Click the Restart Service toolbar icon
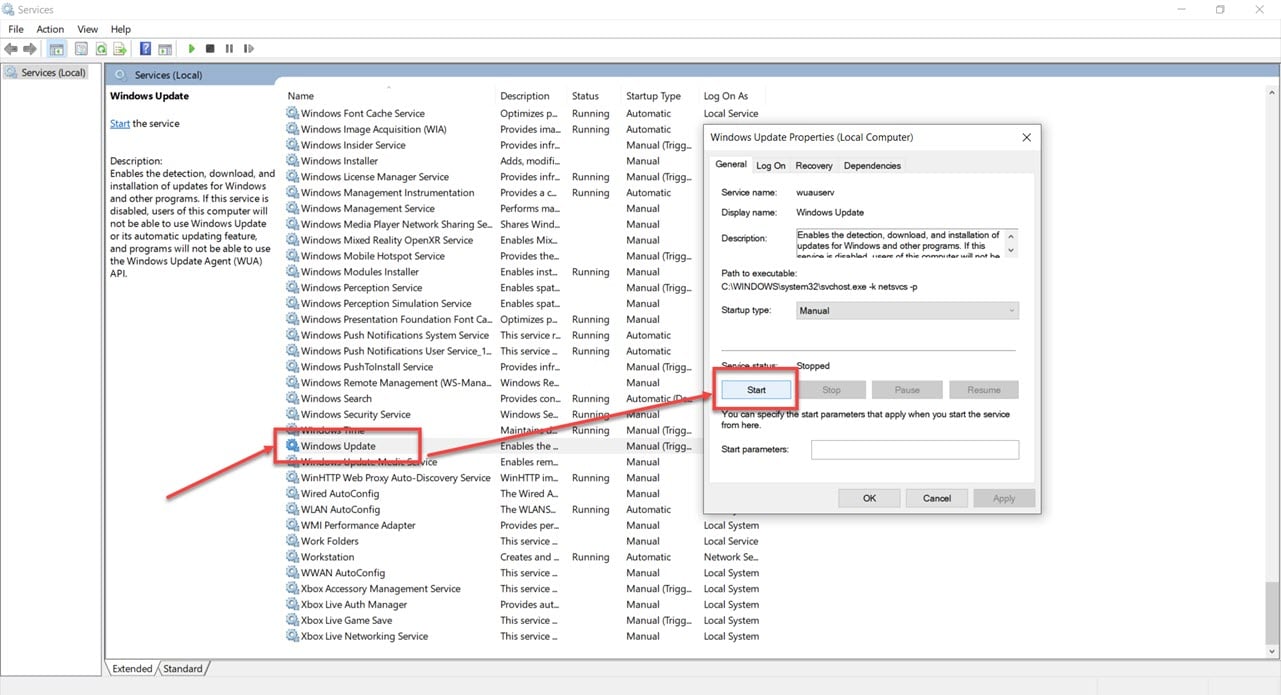 (x=248, y=48)
